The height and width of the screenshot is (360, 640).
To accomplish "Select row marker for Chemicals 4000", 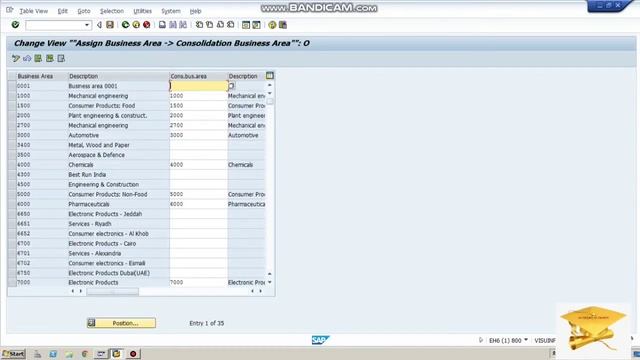I will pyautogui.click(x=12, y=164).
